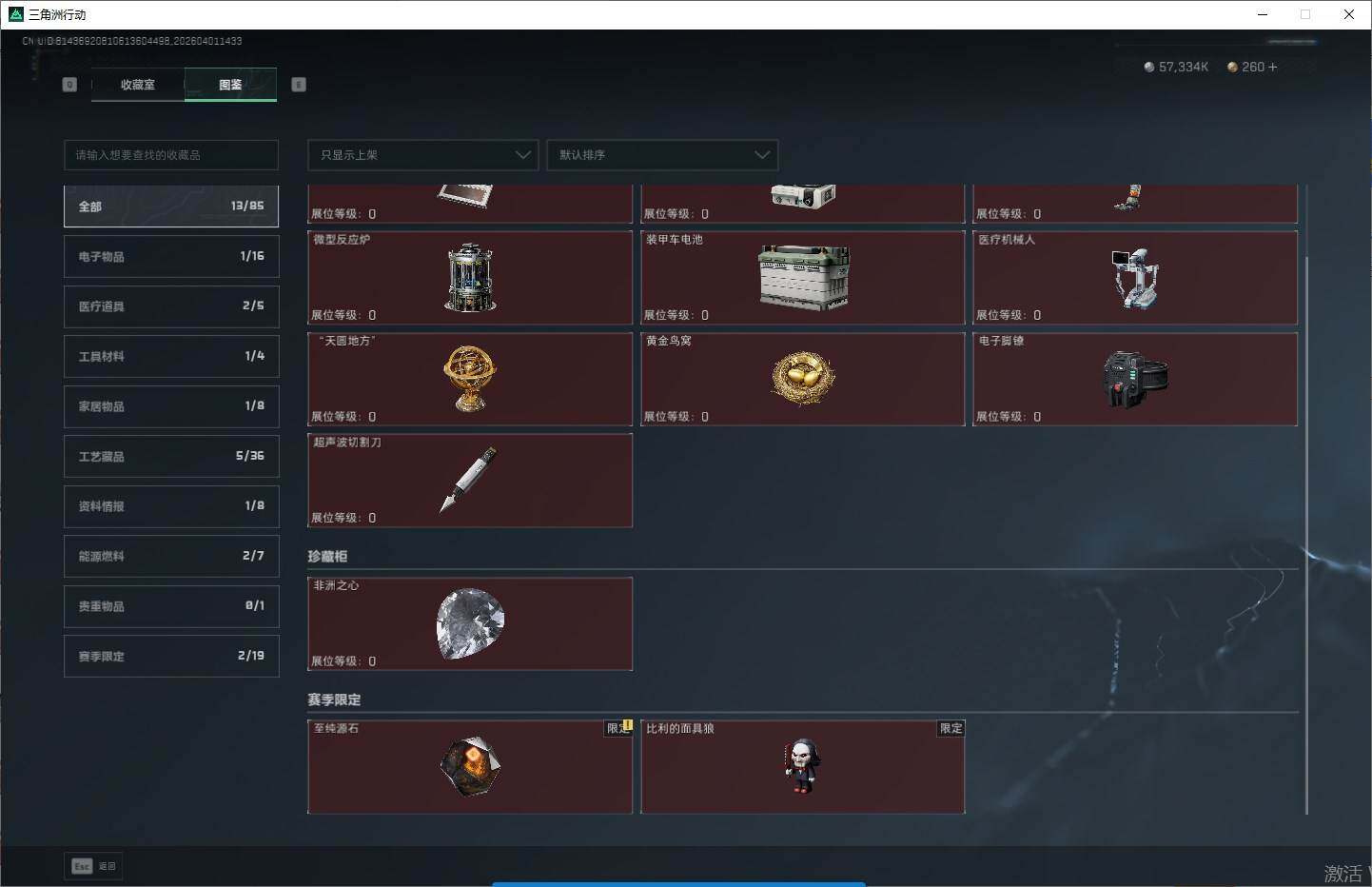
Task: Switch to the 图鉴 tab
Action: [230, 85]
